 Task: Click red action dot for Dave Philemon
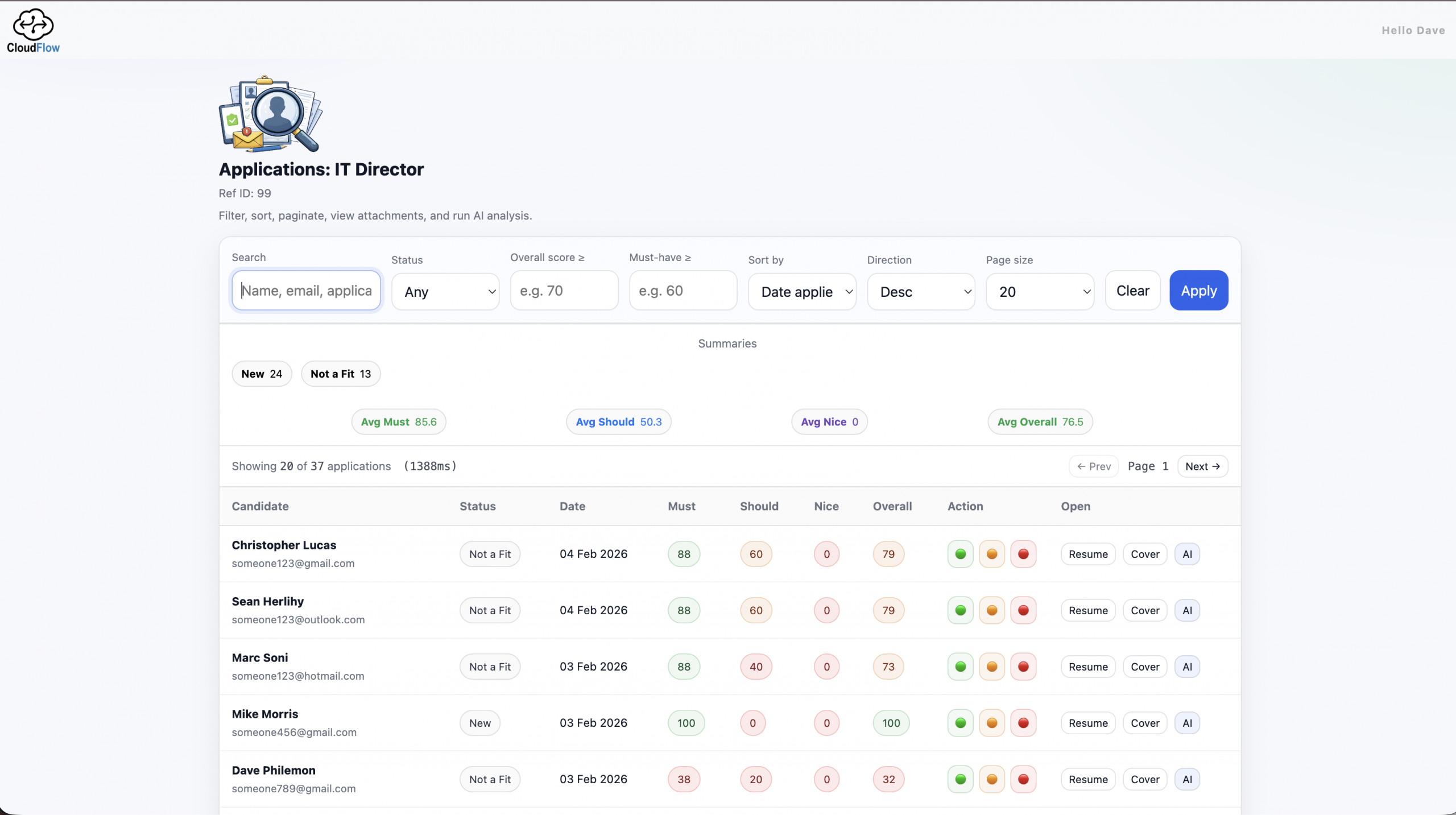[x=1023, y=779]
